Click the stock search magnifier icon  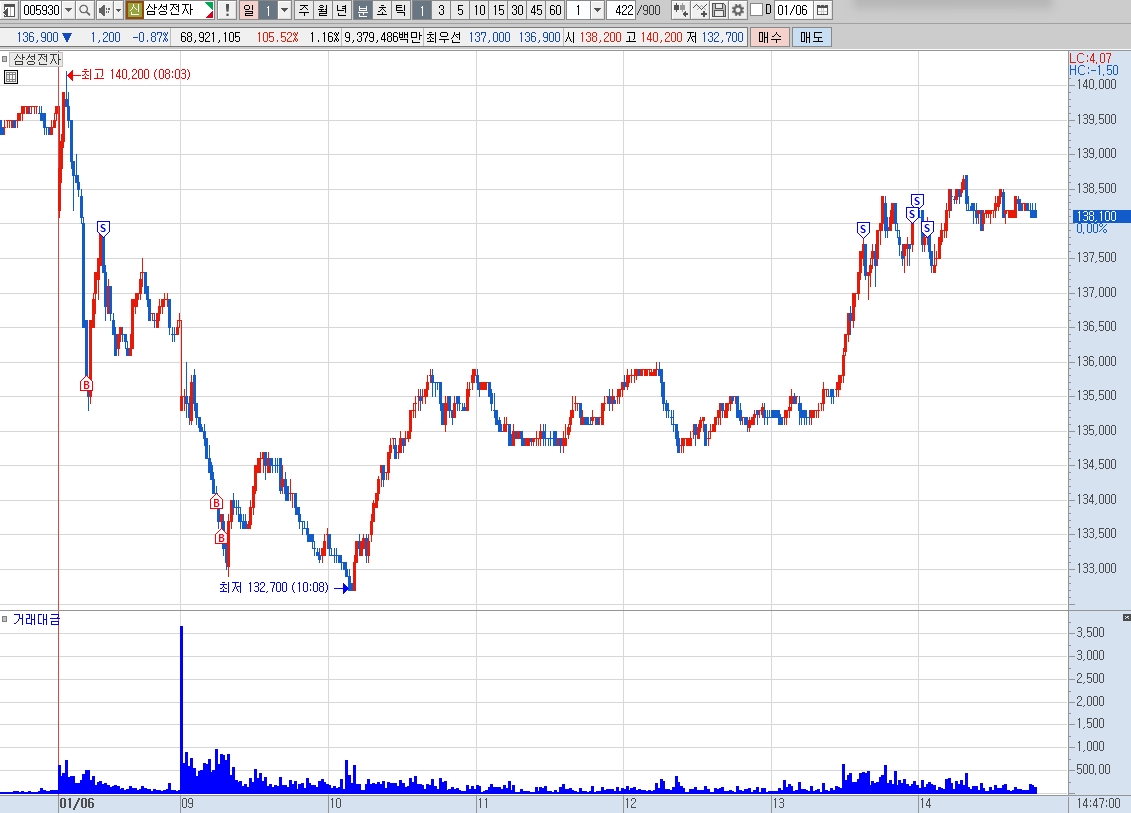[x=84, y=10]
